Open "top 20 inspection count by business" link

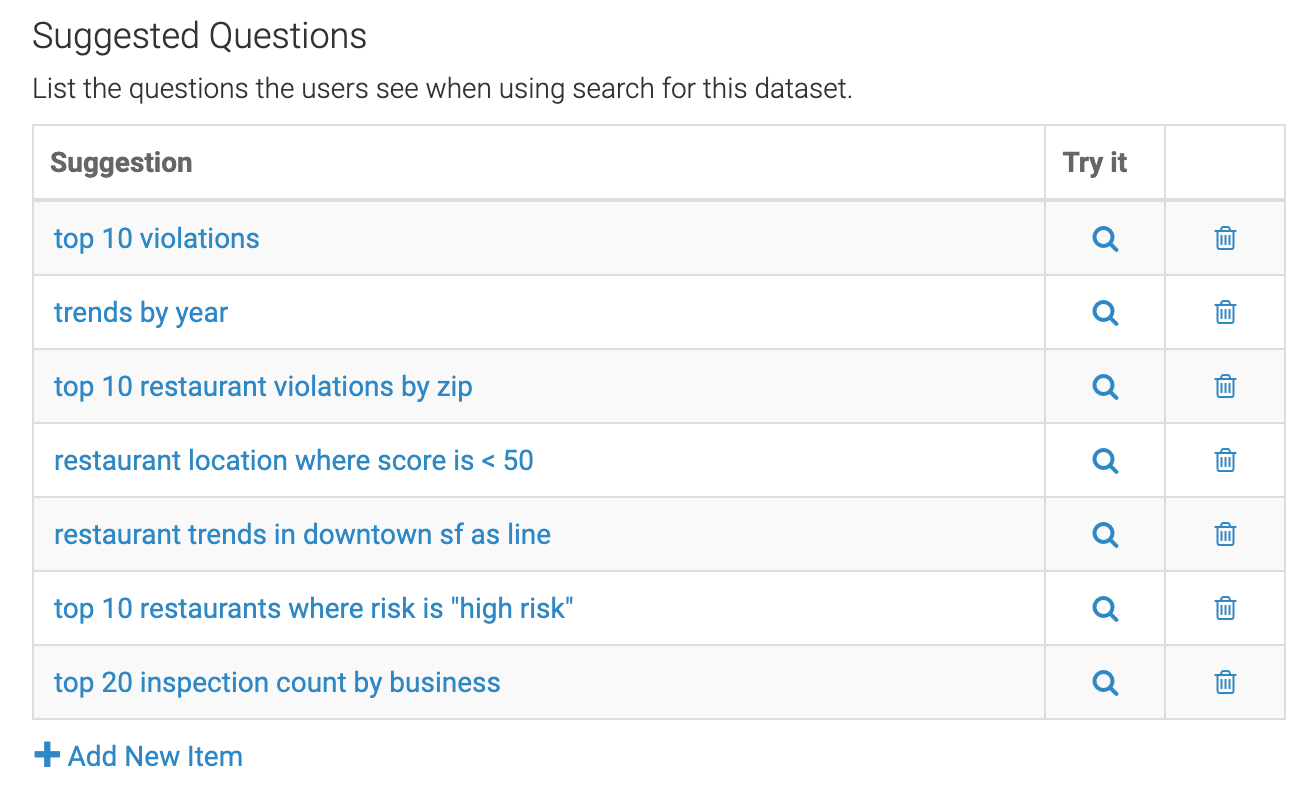(x=277, y=682)
